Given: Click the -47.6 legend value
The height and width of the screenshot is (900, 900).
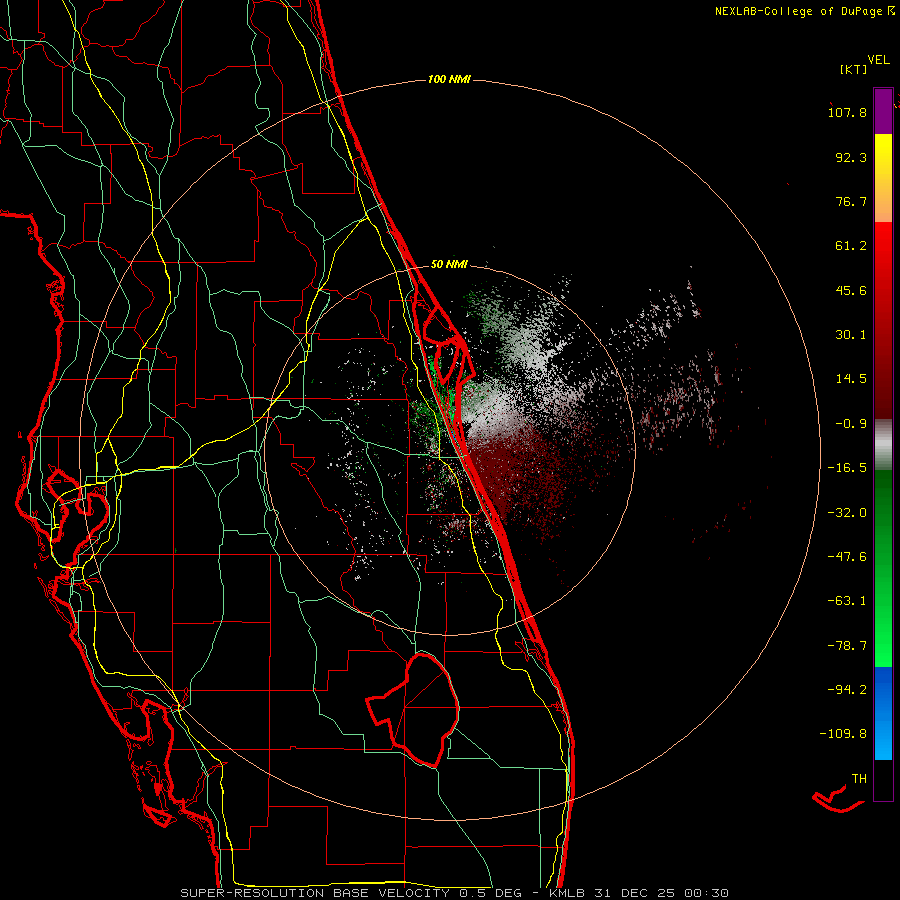Looking at the screenshot, I should [847, 557].
